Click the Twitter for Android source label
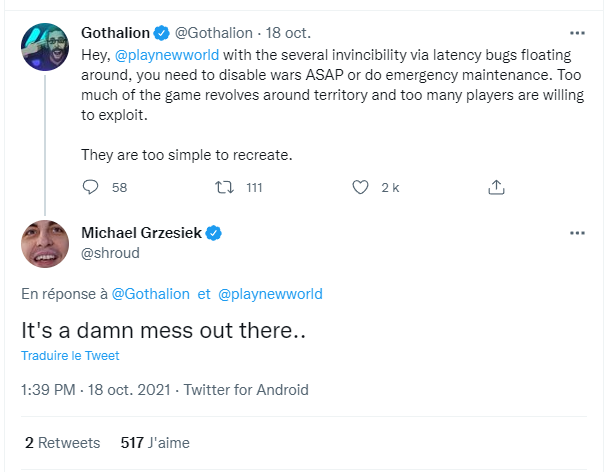606x472 pixels. point(245,390)
